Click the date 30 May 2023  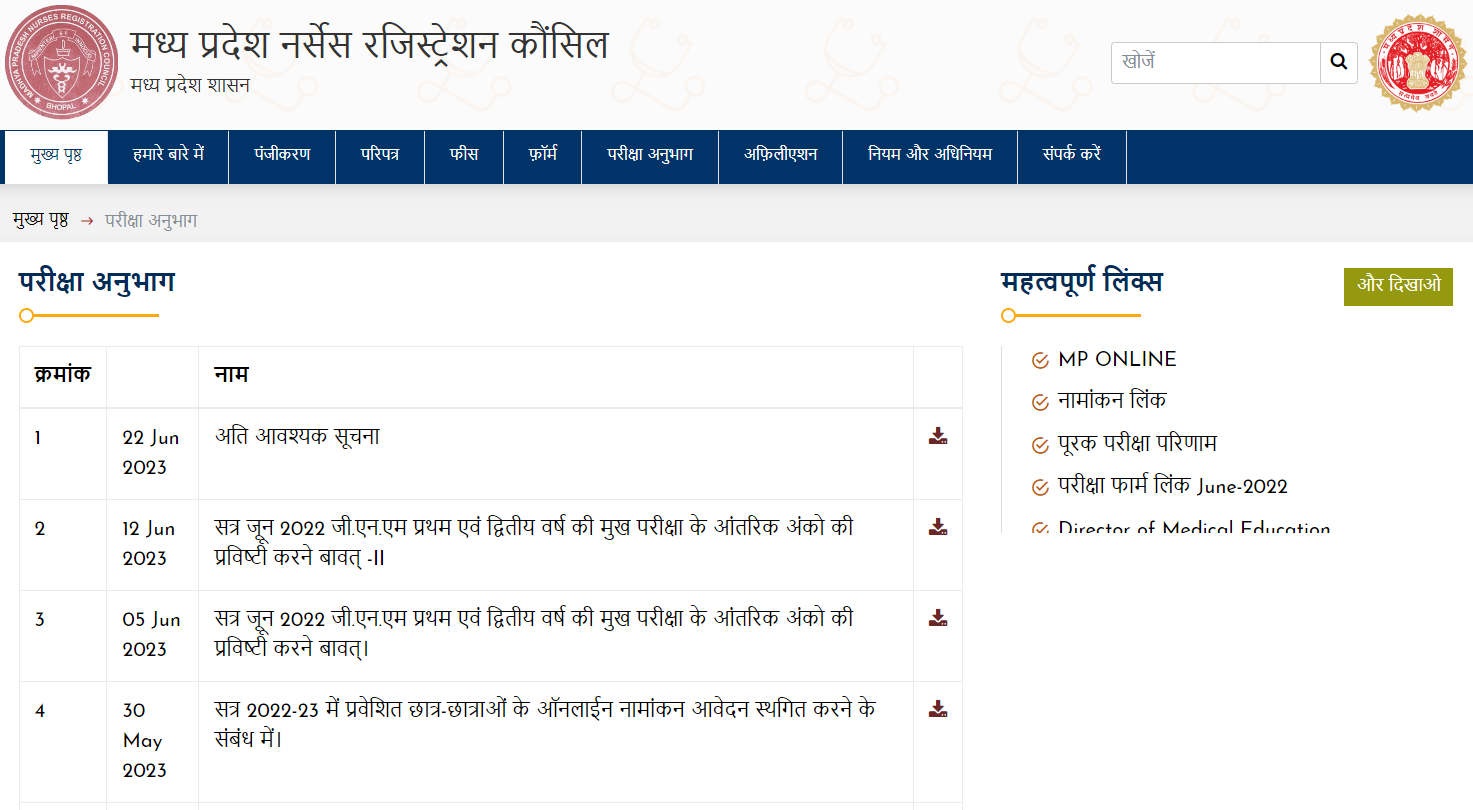[x=146, y=741]
